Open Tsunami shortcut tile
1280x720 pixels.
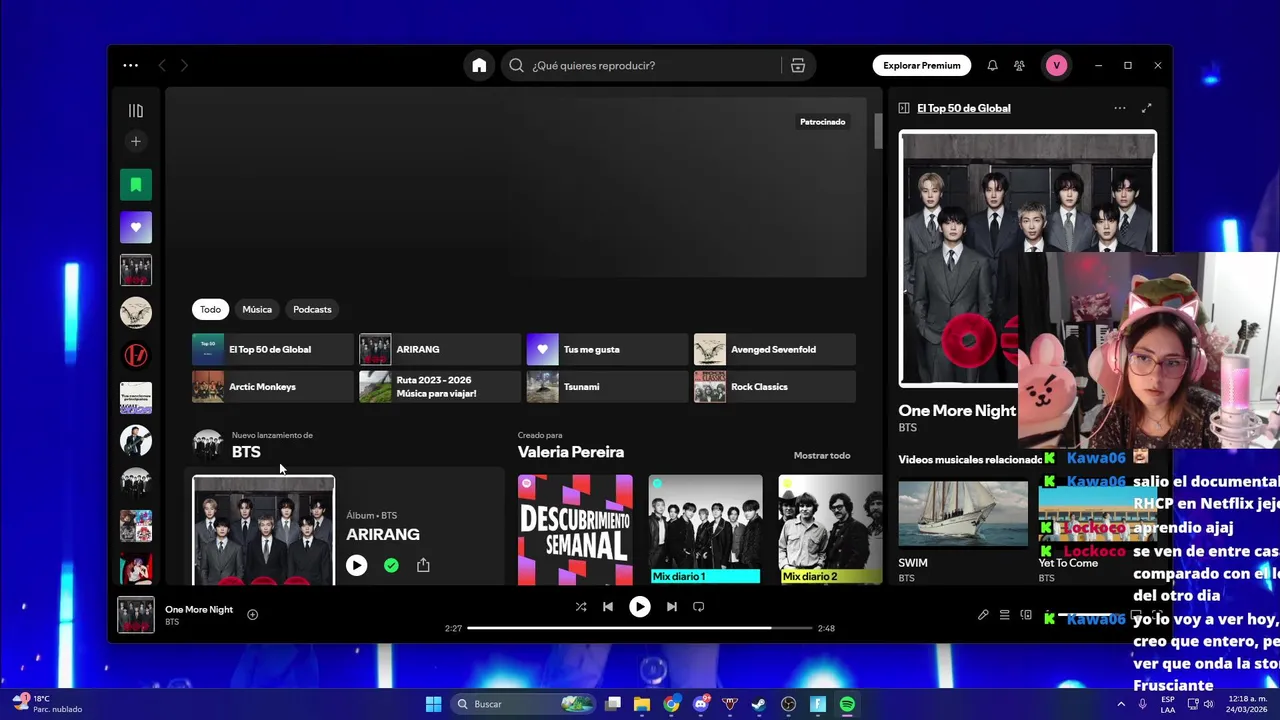(x=607, y=386)
